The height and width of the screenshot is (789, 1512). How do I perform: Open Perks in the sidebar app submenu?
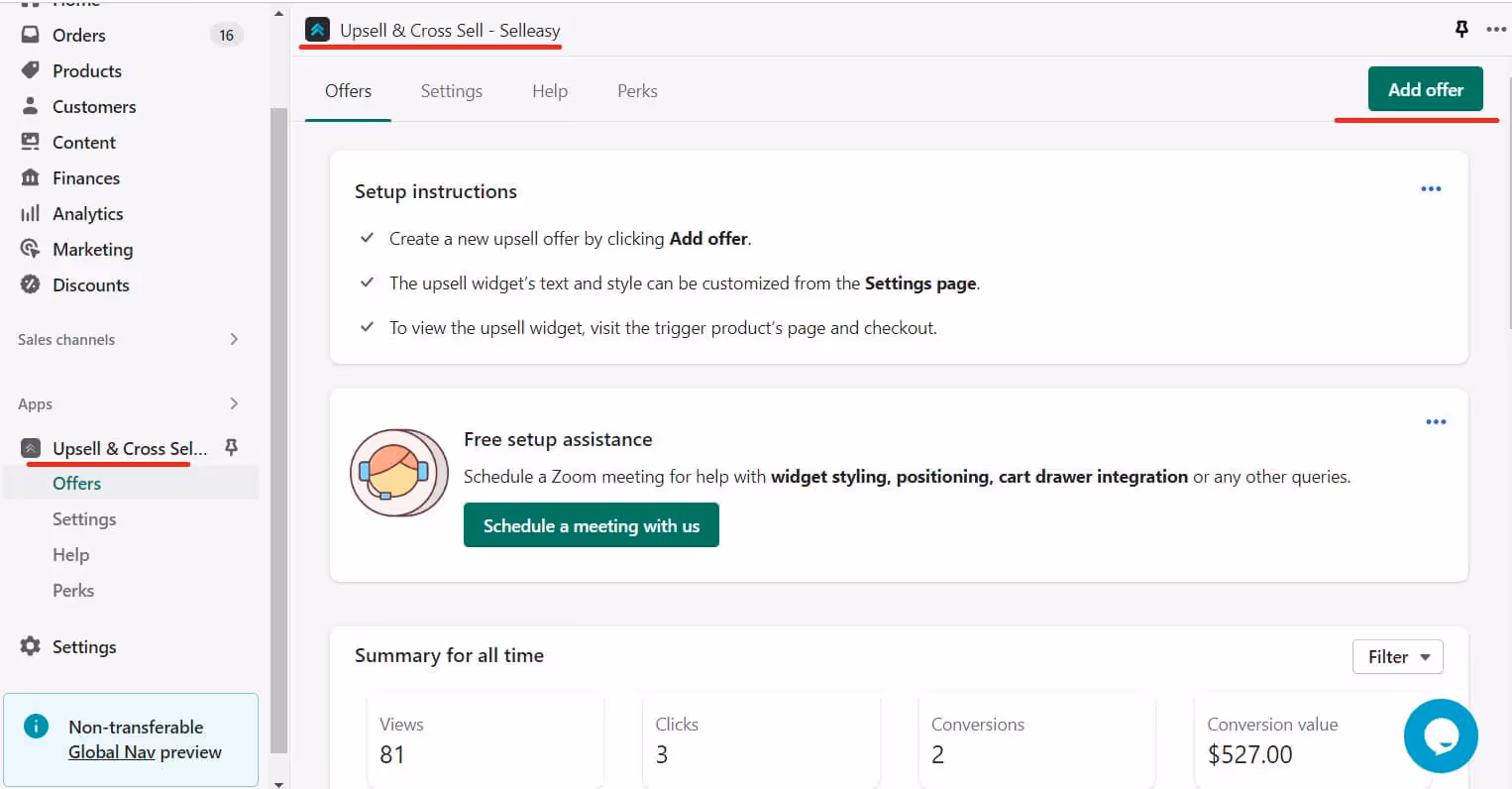(x=73, y=590)
